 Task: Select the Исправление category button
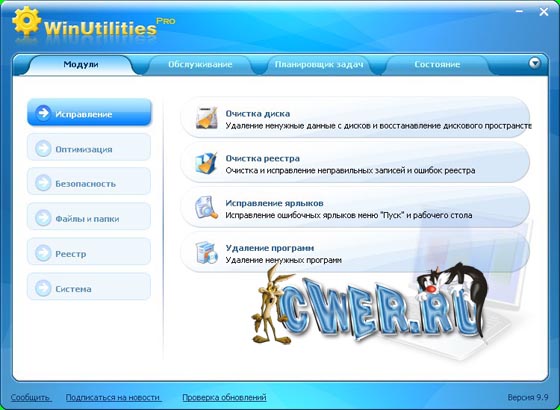[89, 112]
